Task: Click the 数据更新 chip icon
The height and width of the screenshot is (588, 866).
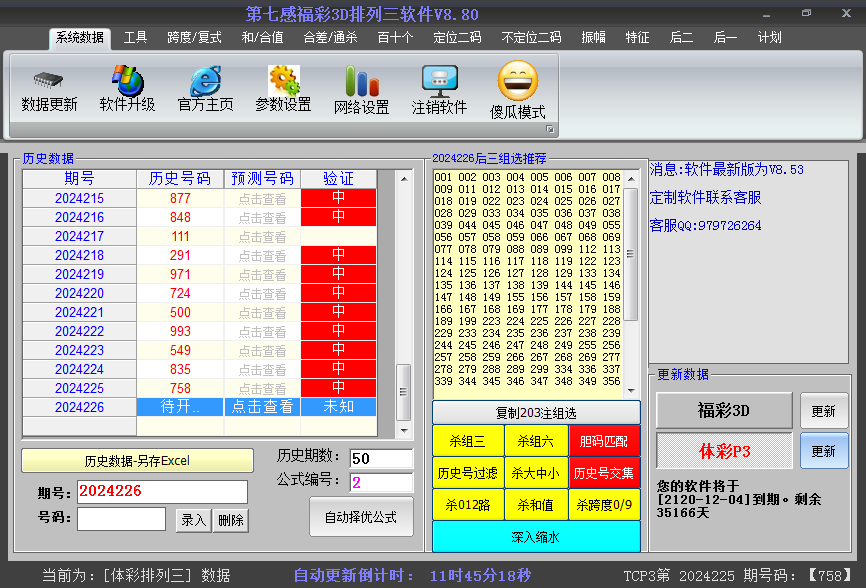Action: click(49, 80)
